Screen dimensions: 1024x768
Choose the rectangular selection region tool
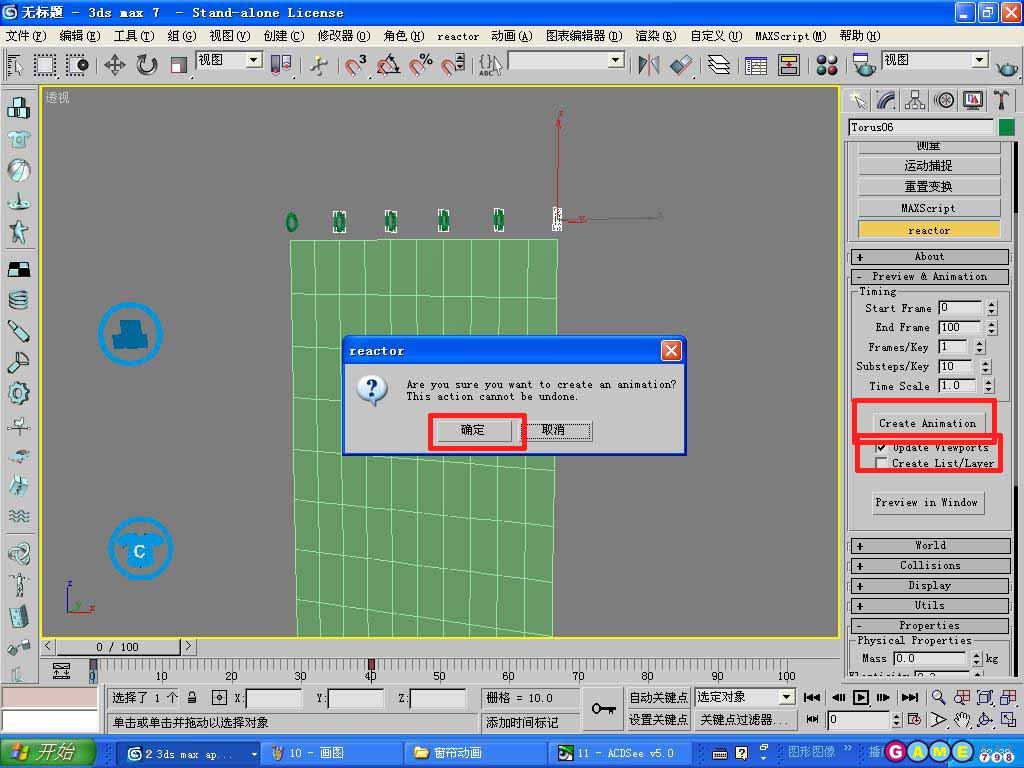pos(44,65)
